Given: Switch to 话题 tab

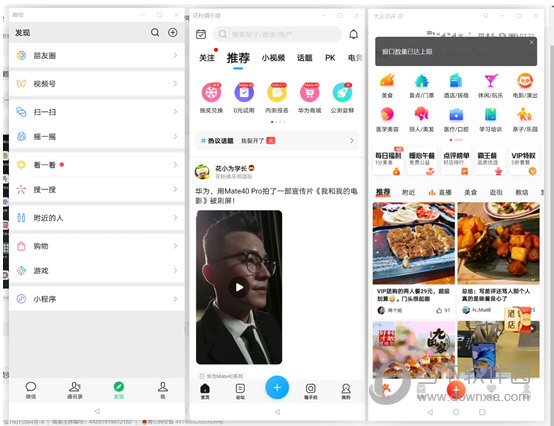Looking at the screenshot, I should pyautogui.click(x=305, y=58).
